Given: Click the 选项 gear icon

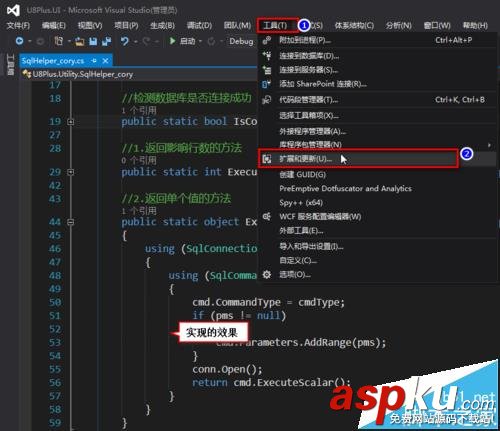Looking at the screenshot, I should tap(267, 275).
